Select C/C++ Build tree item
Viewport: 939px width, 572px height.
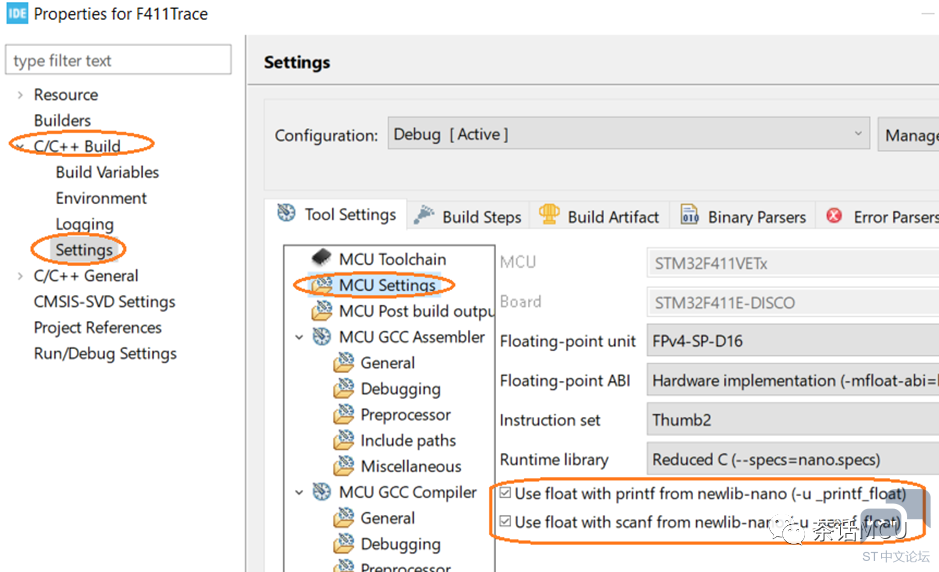(x=77, y=146)
